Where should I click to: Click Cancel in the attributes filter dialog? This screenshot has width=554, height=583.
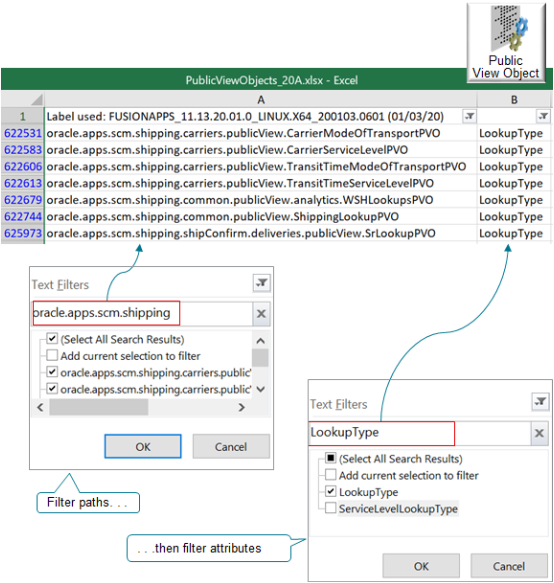tap(509, 566)
